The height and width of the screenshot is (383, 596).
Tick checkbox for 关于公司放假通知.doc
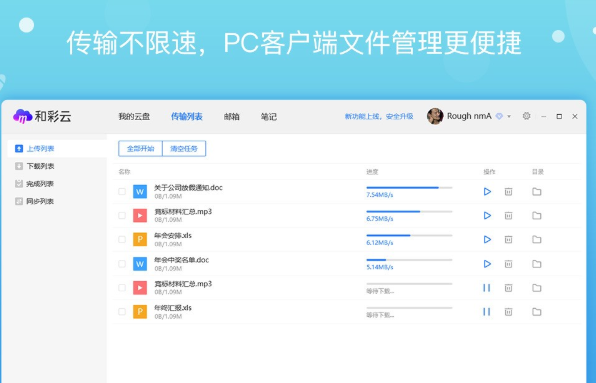(x=122, y=192)
